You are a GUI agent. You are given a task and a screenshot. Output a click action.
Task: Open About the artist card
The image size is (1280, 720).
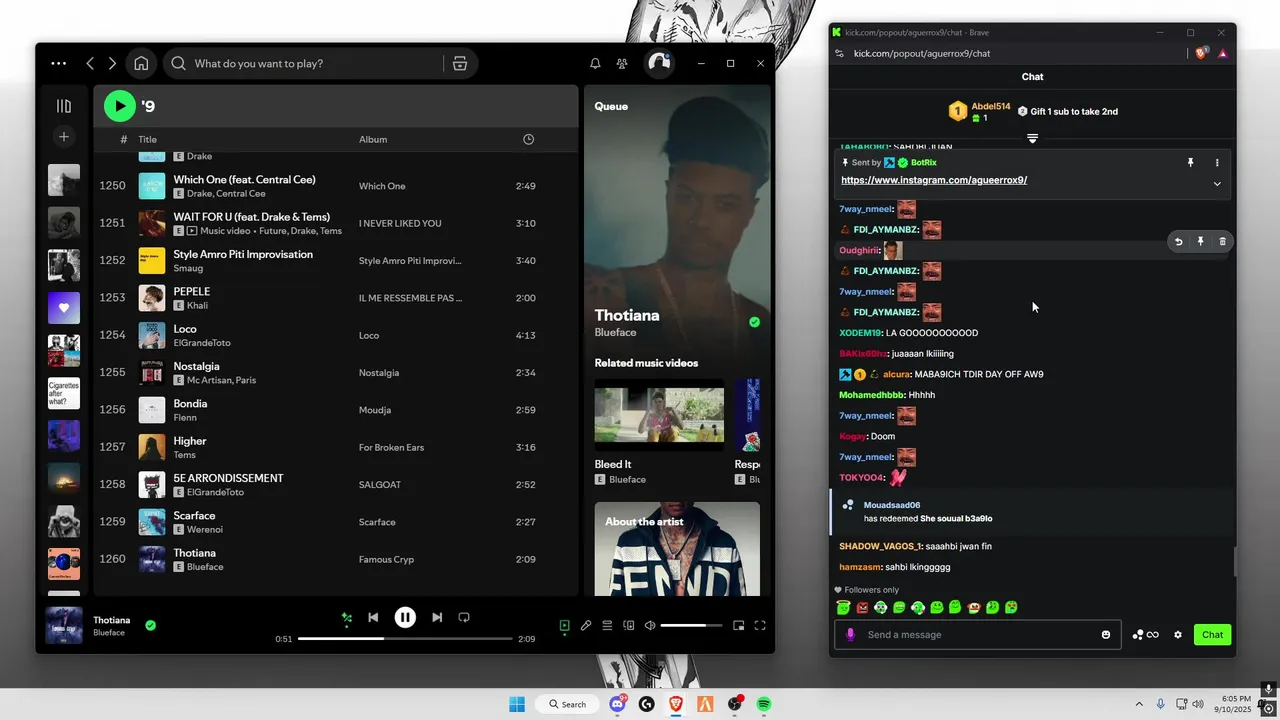point(677,549)
